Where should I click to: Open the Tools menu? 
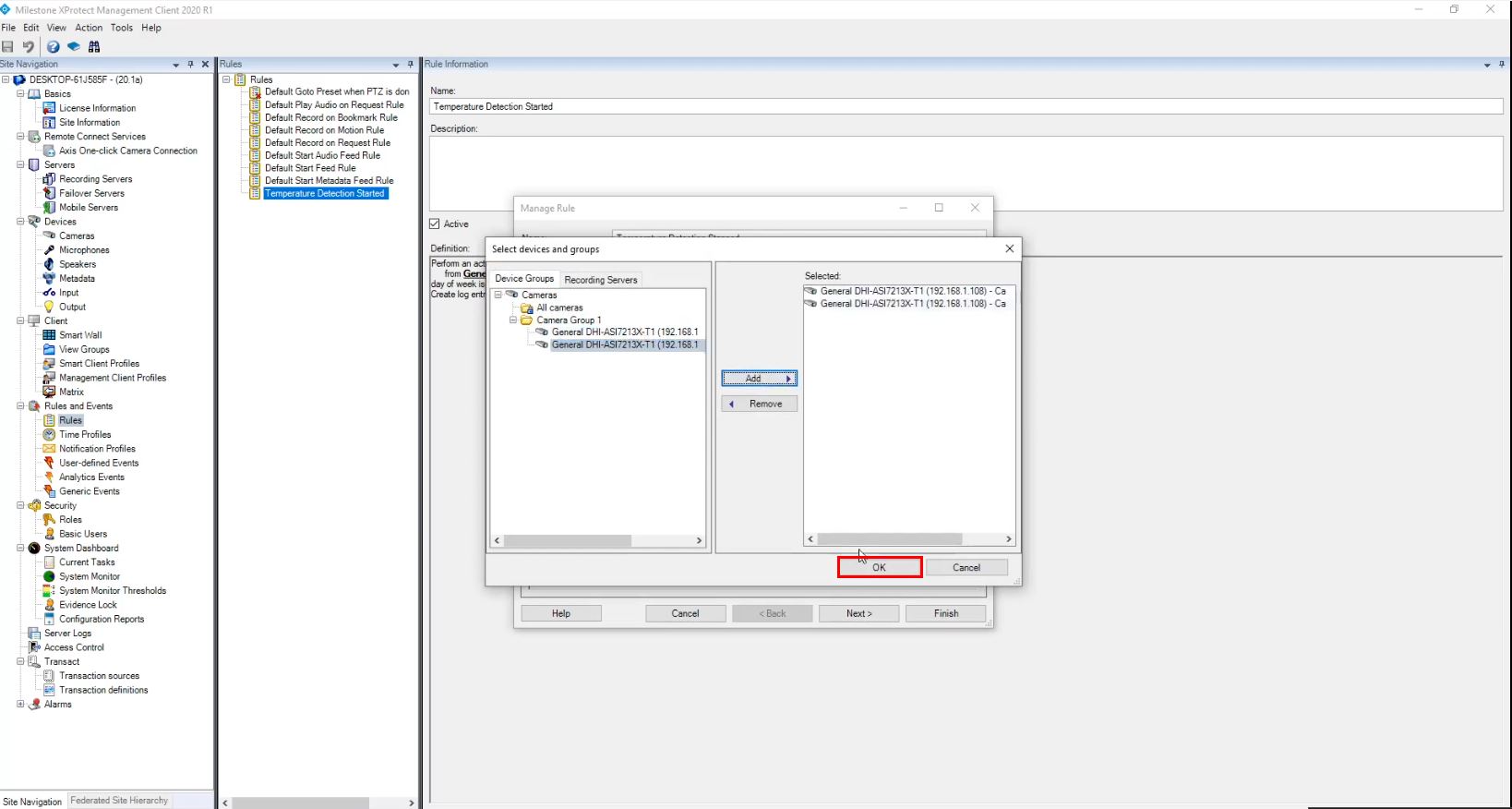tap(122, 28)
